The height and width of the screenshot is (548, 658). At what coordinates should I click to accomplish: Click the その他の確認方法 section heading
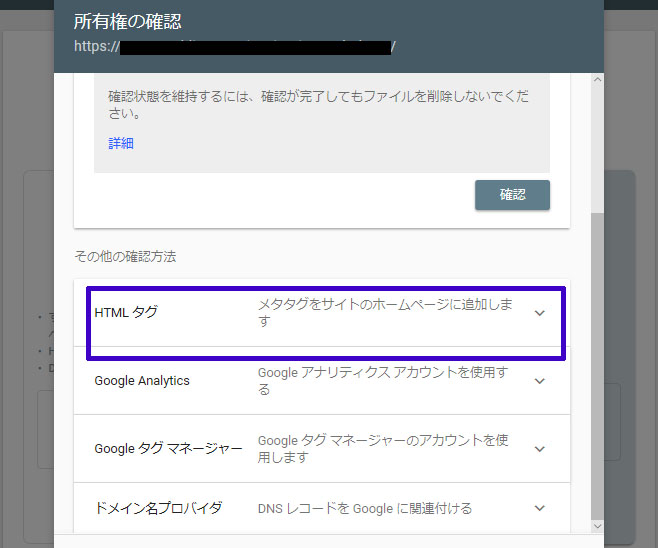(x=125, y=257)
